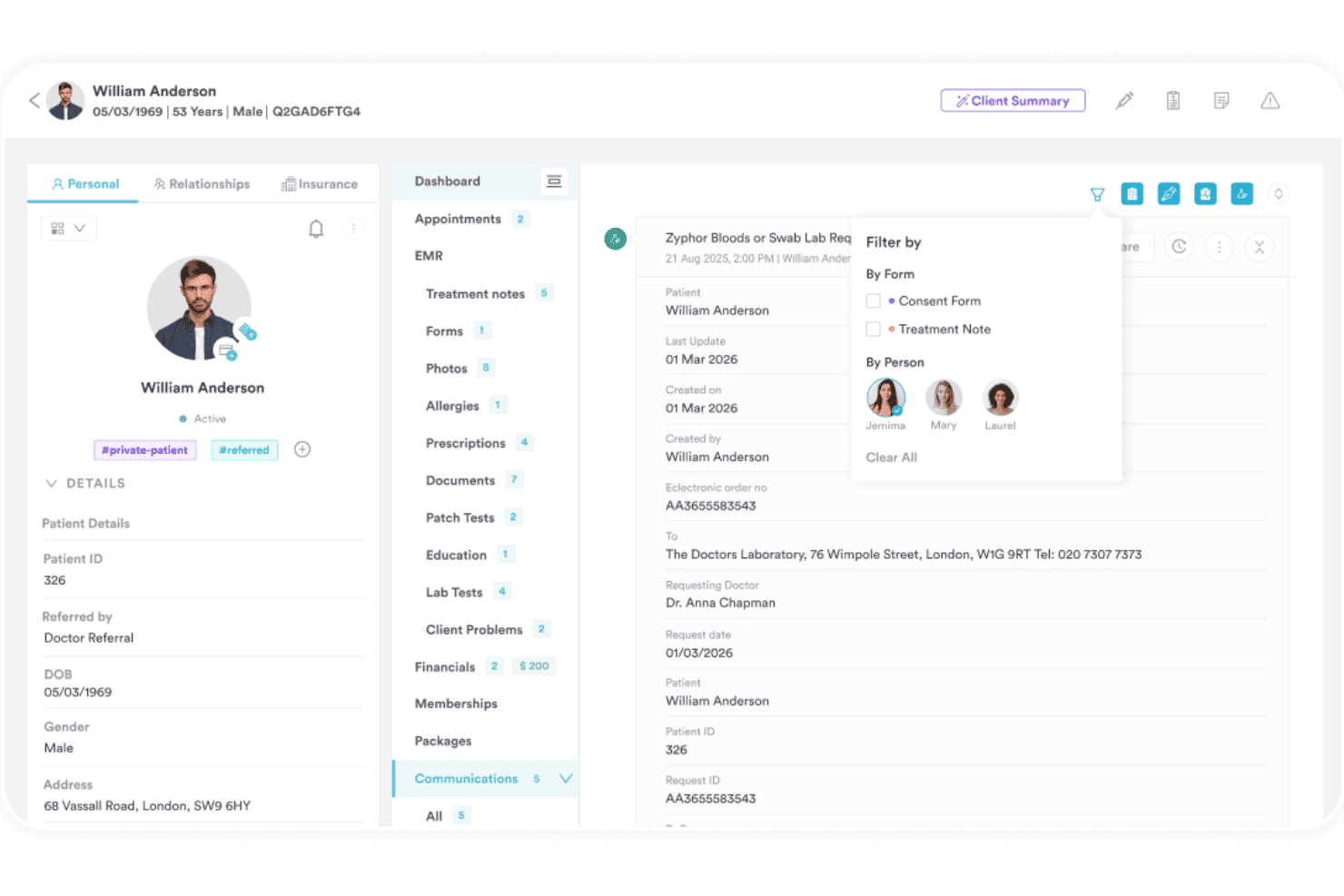Open Lab Tests
The height and width of the screenshot is (896, 1344).
click(454, 592)
